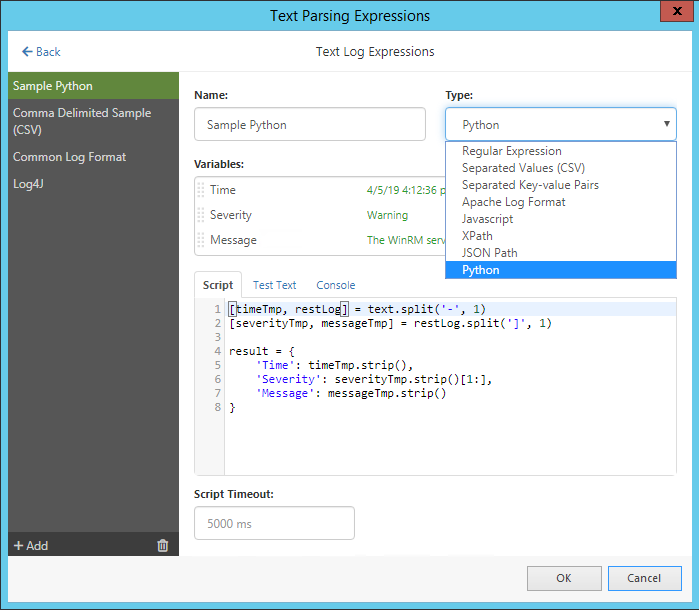Screen dimensions: 699x610
Task: Choose XPath type option
Action: click(561, 236)
